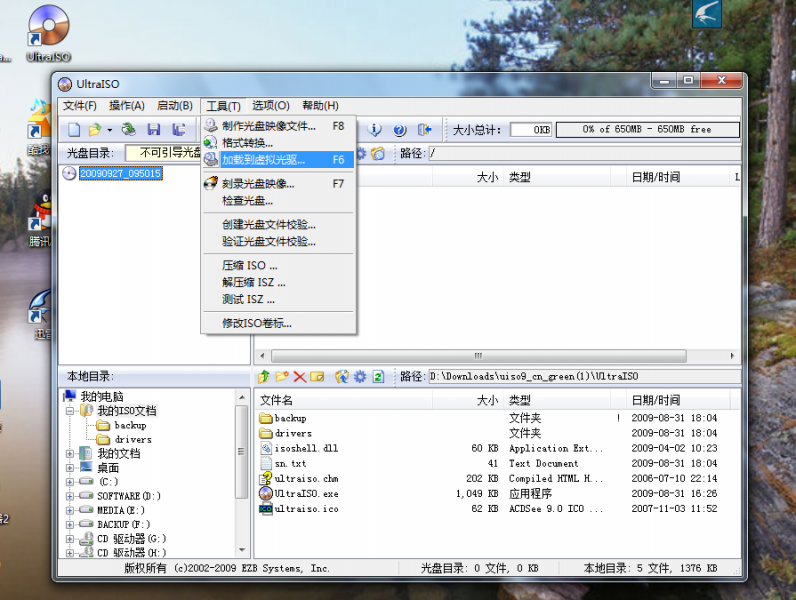Click the Open file folder icon
Viewport: 796px width, 600px height.
94,130
